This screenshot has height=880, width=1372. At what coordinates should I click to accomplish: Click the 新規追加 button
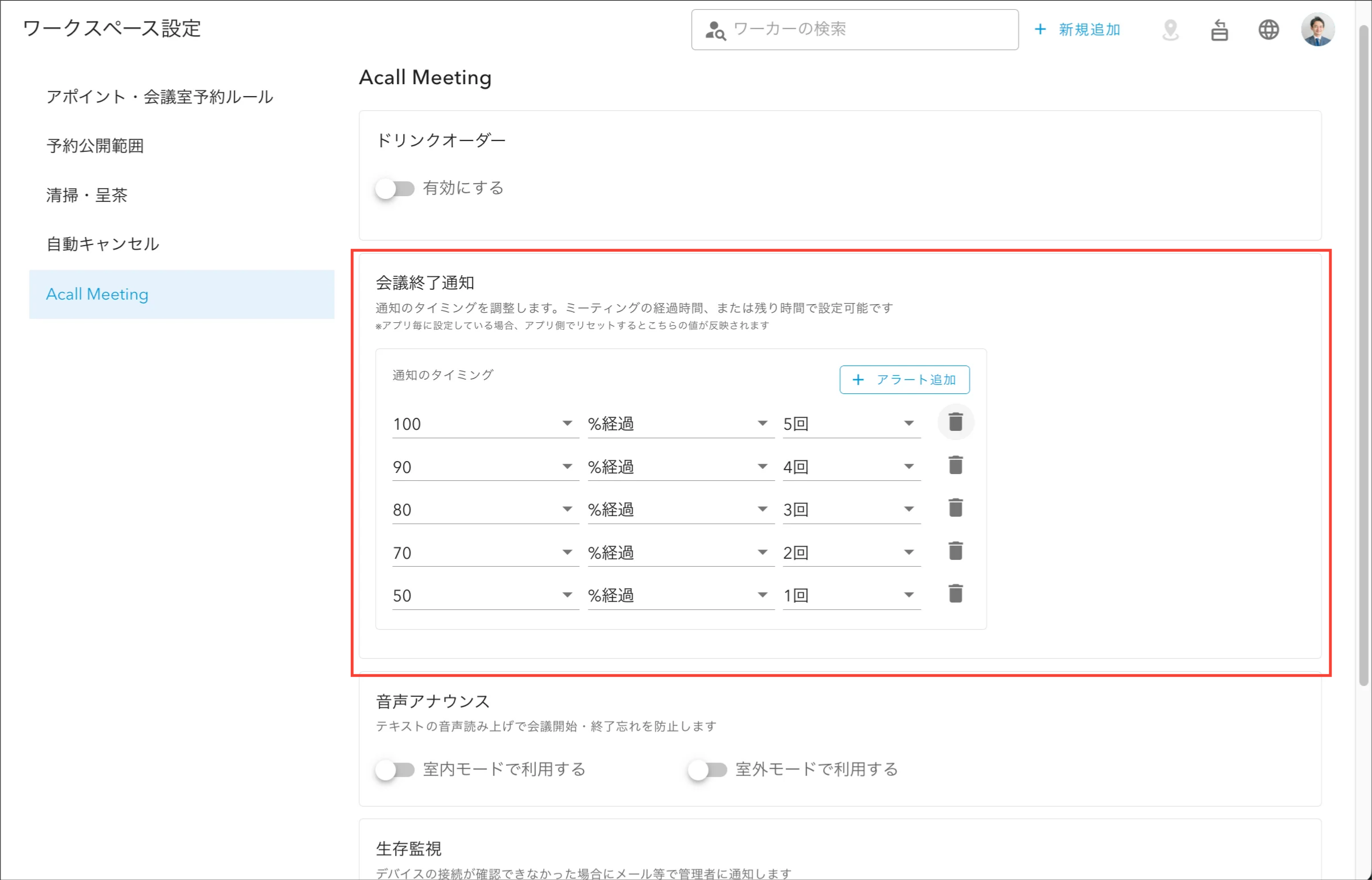[x=1077, y=30]
